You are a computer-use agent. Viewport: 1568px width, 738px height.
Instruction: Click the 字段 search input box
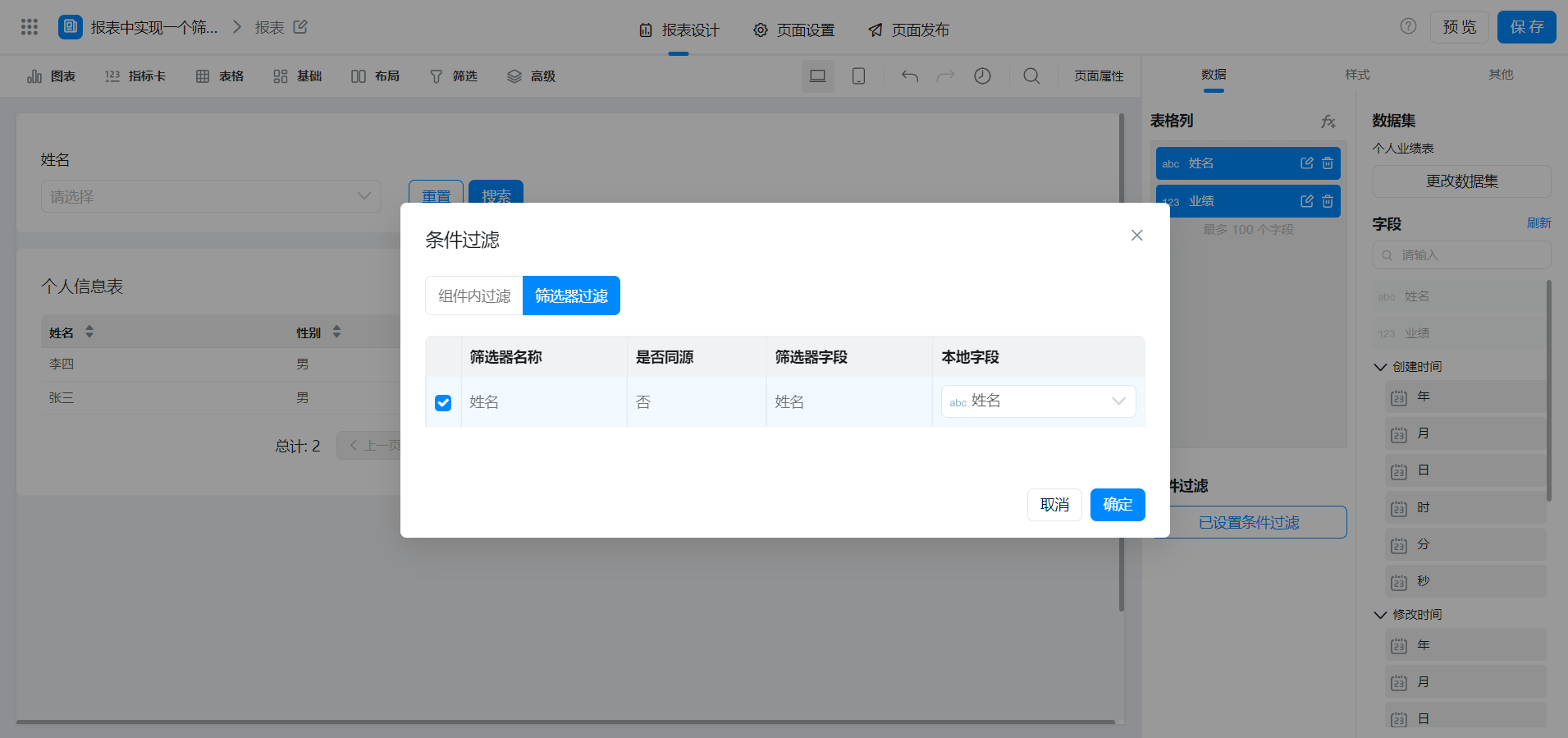click(1461, 255)
